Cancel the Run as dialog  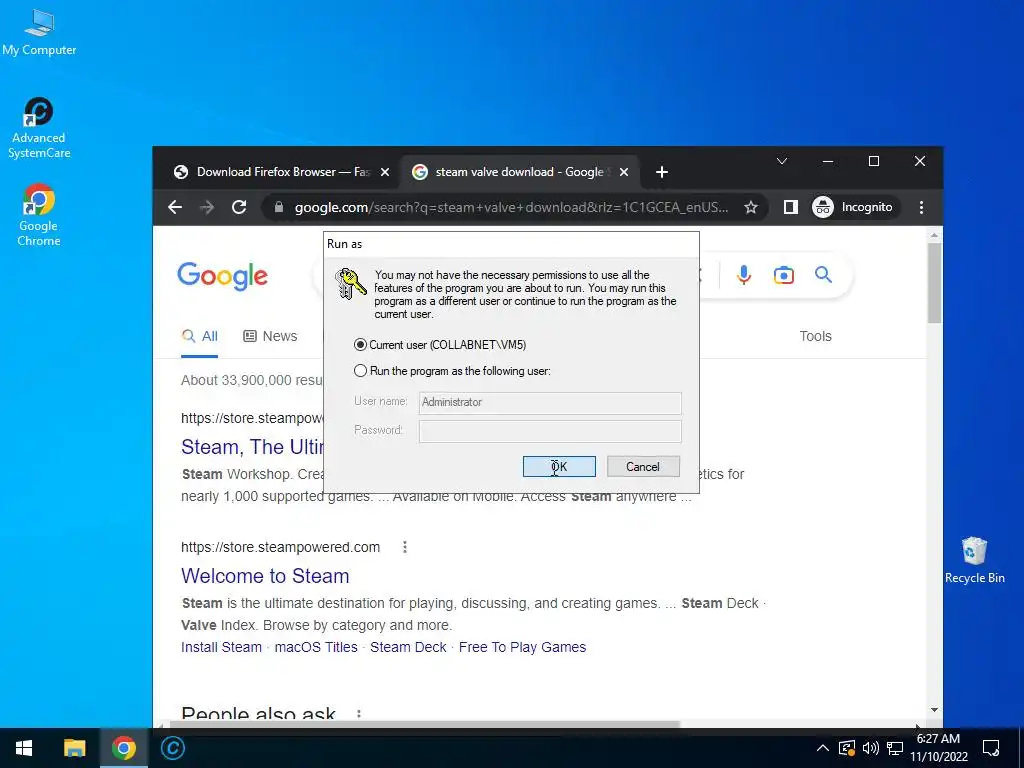pos(643,466)
